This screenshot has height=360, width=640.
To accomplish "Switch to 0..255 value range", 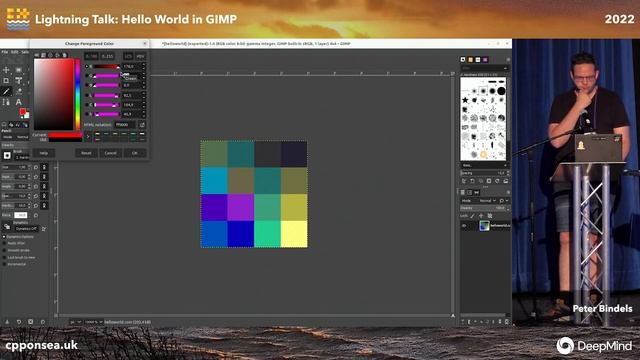I will [108, 56].
